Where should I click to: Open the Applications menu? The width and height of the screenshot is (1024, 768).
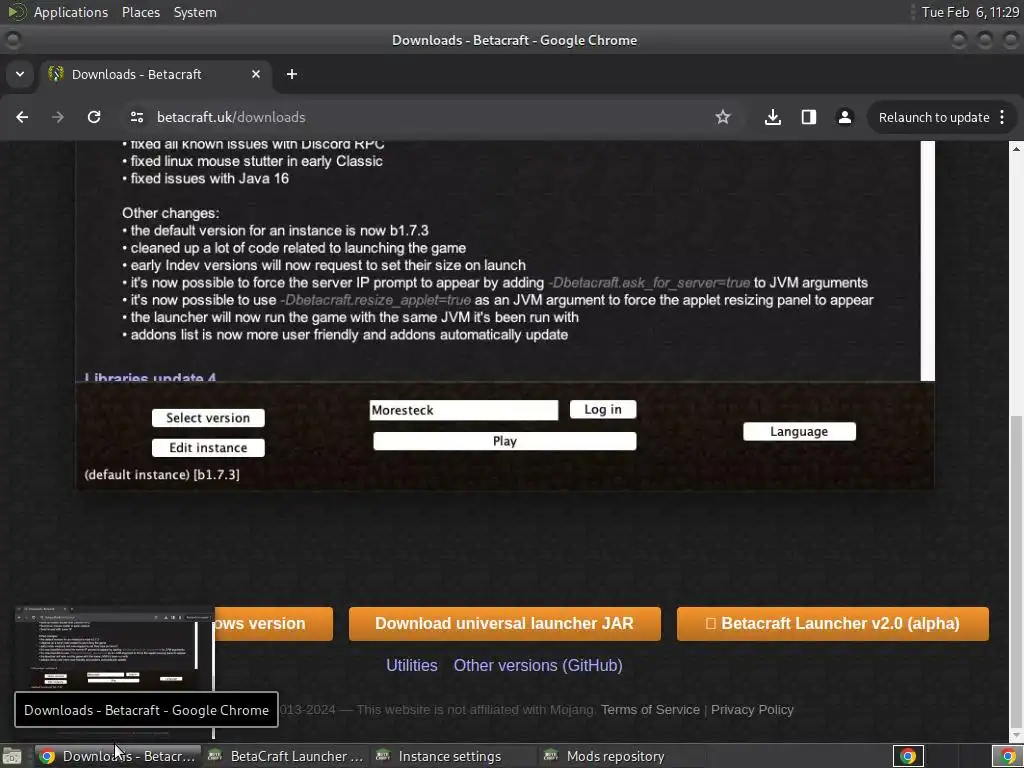[71, 12]
